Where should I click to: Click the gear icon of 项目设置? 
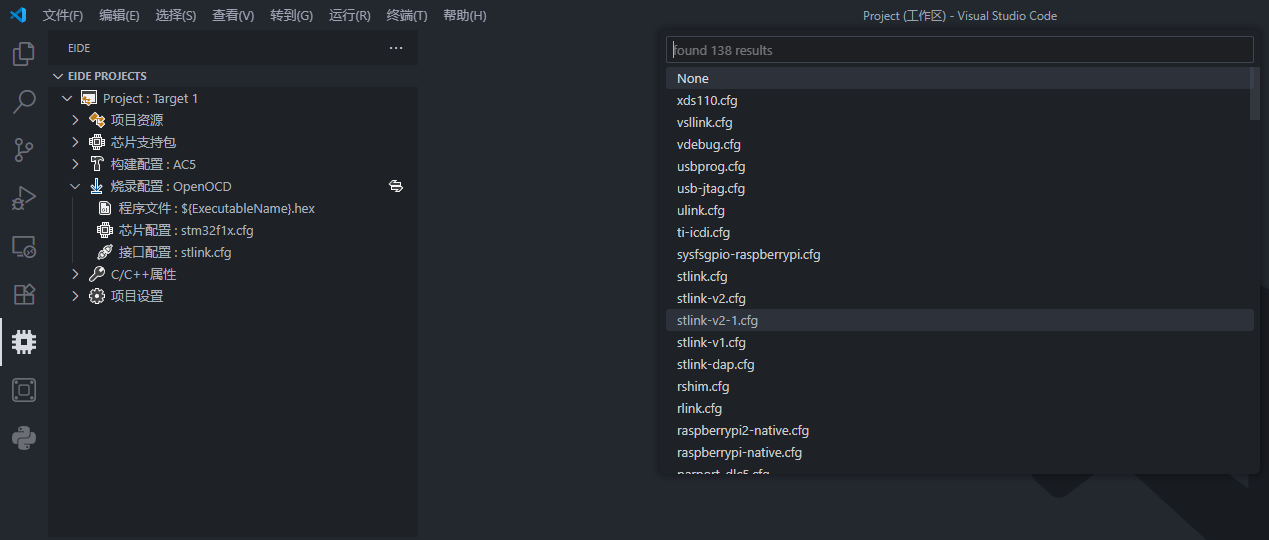(97, 296)
